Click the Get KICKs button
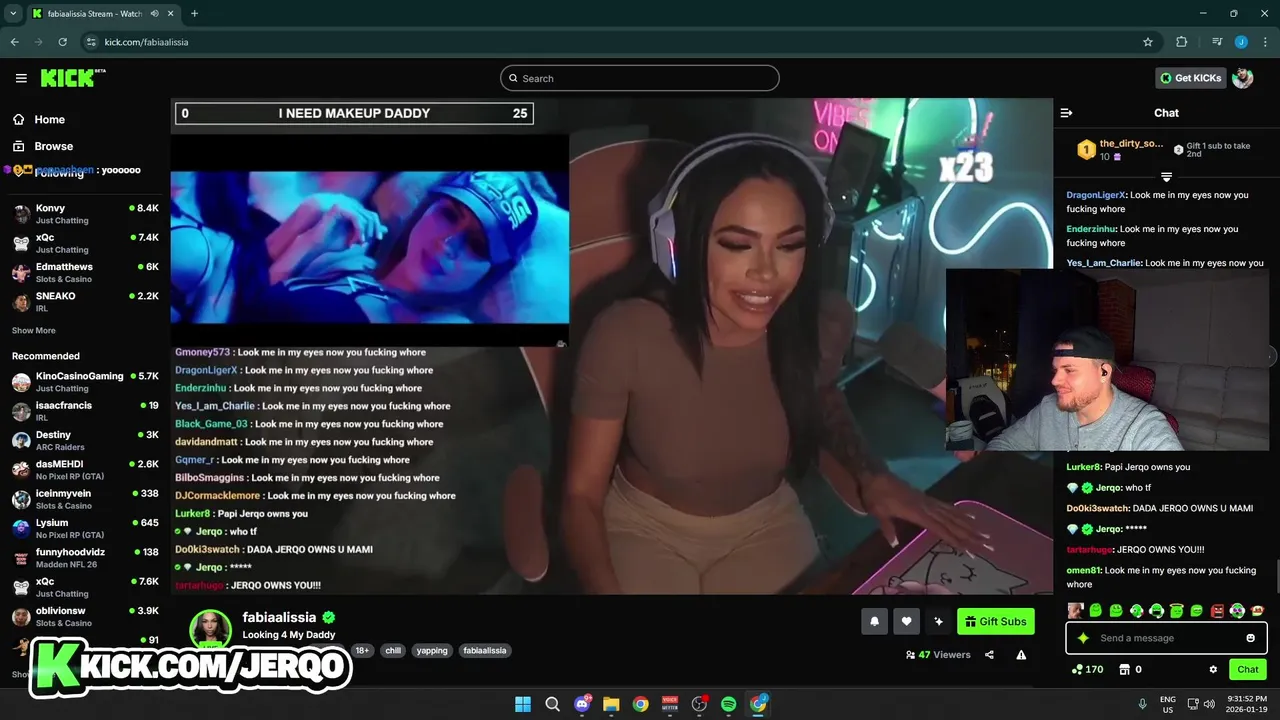The height and width of the screenshot is (720, 1280). (1190, 78)
